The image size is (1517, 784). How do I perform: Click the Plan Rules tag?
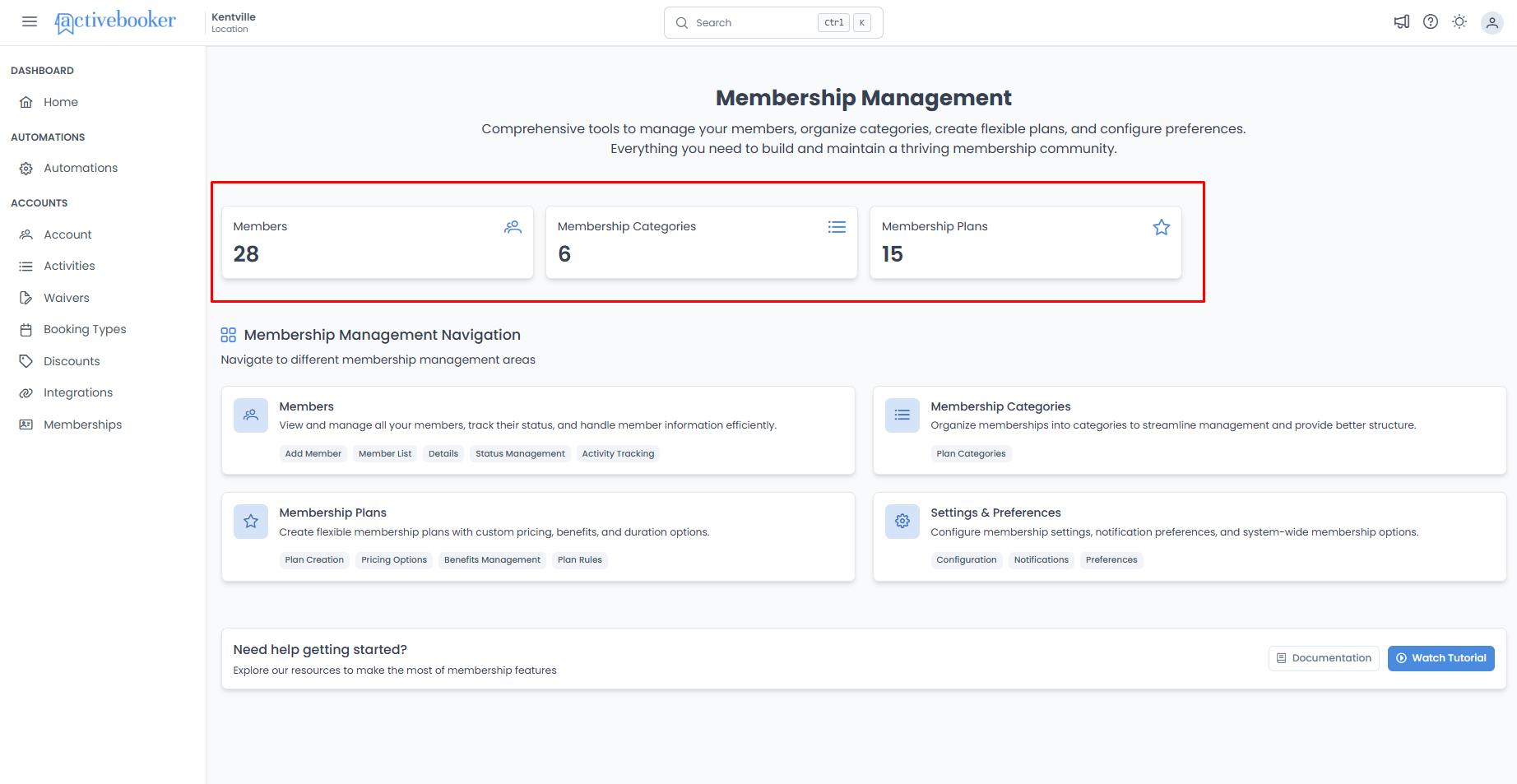pyautogui.click(x=580, y=559)
